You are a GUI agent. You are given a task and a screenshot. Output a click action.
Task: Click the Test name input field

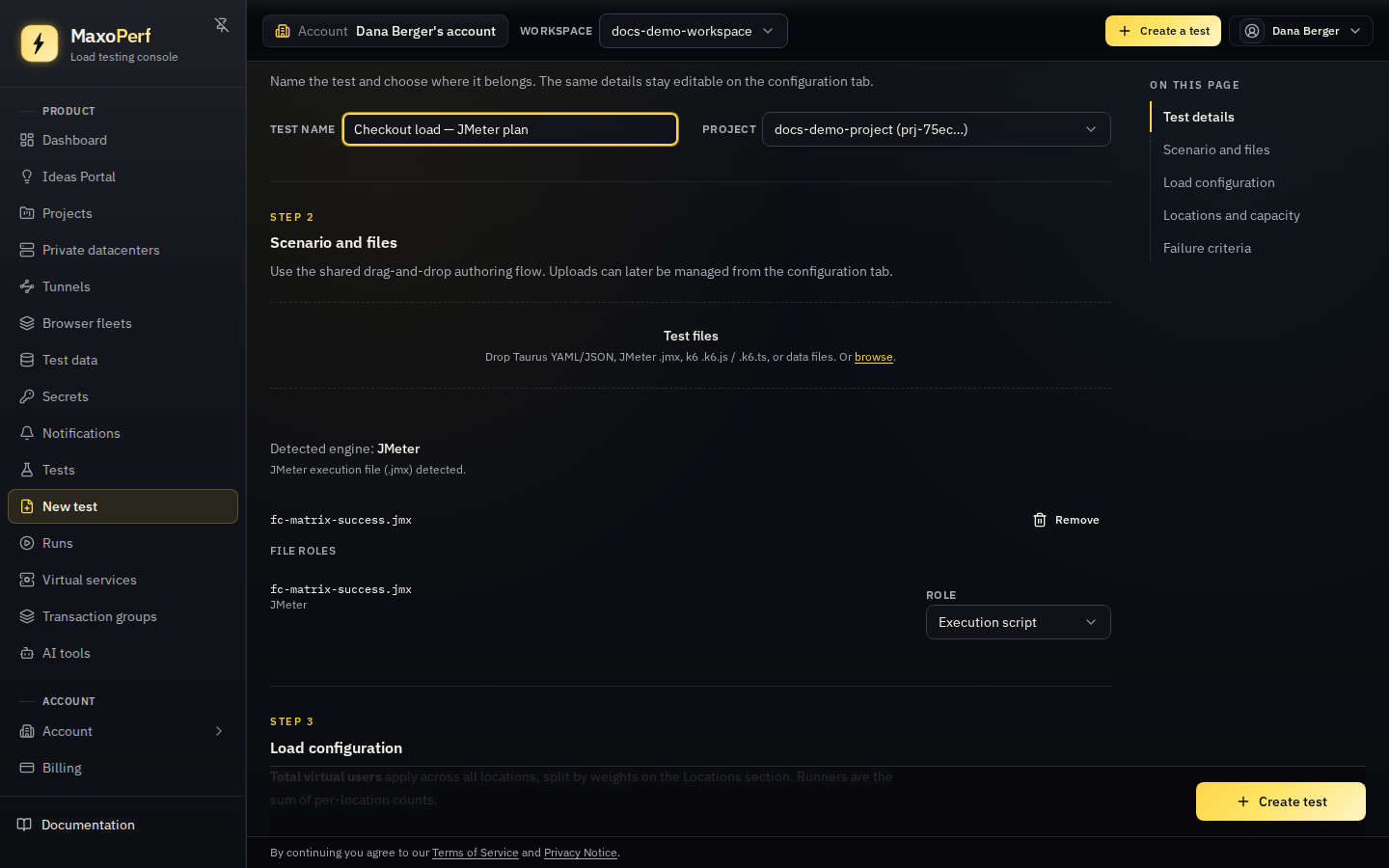pyautogui.click(x=510, y=129)
